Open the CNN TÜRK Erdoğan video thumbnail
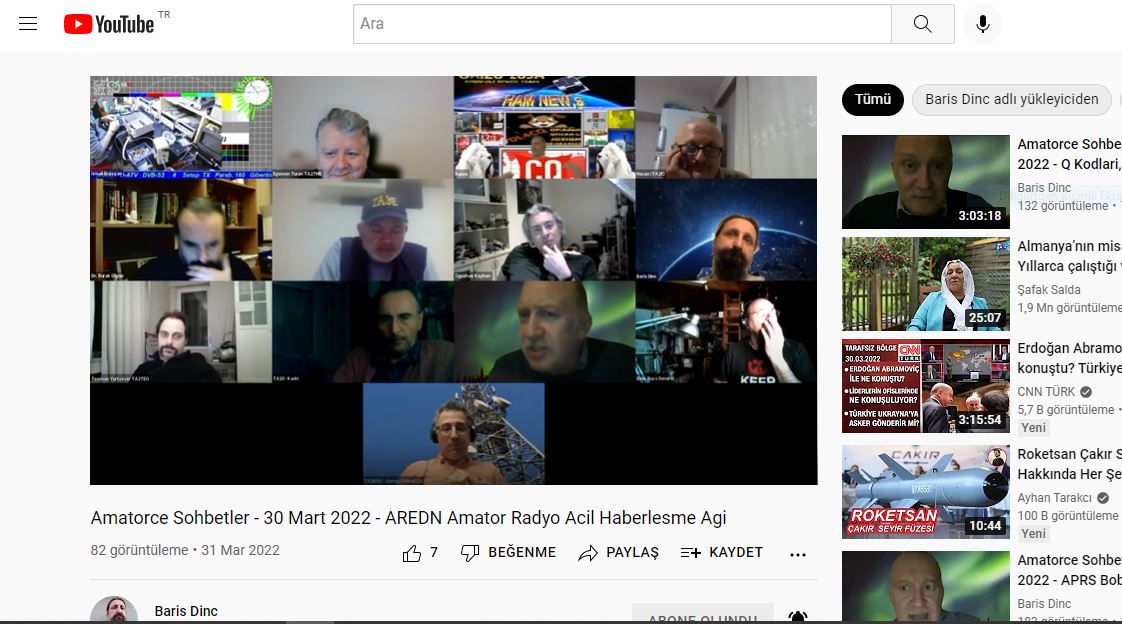Image resolution: width=1122 pixels, height=624 pixels. point(926,386)
